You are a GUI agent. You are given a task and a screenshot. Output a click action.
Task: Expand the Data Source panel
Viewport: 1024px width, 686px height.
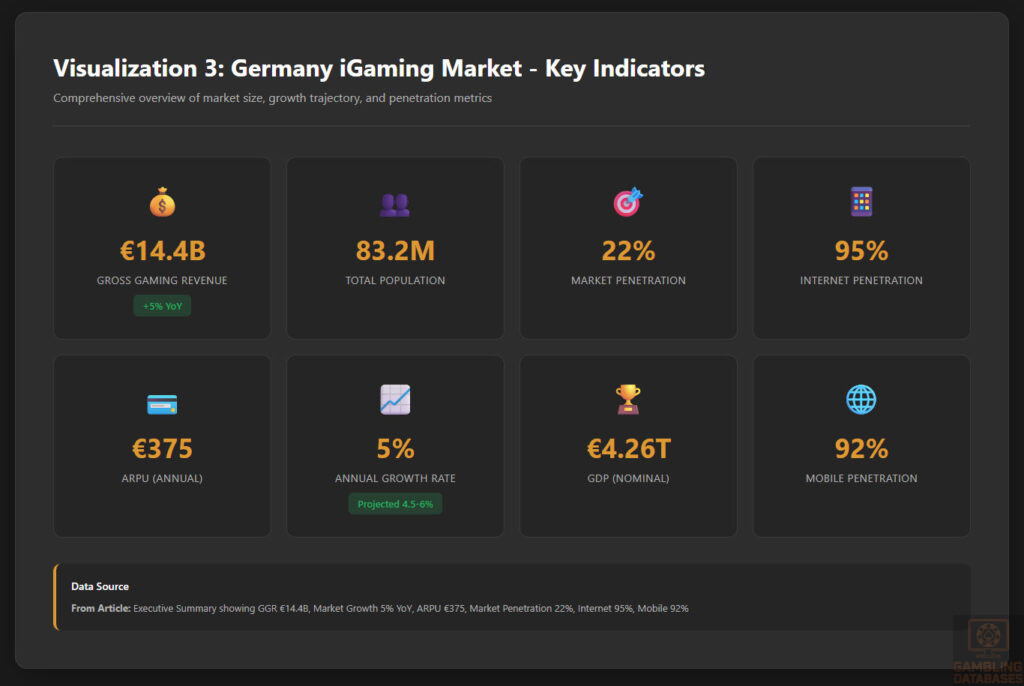[512, 598]
